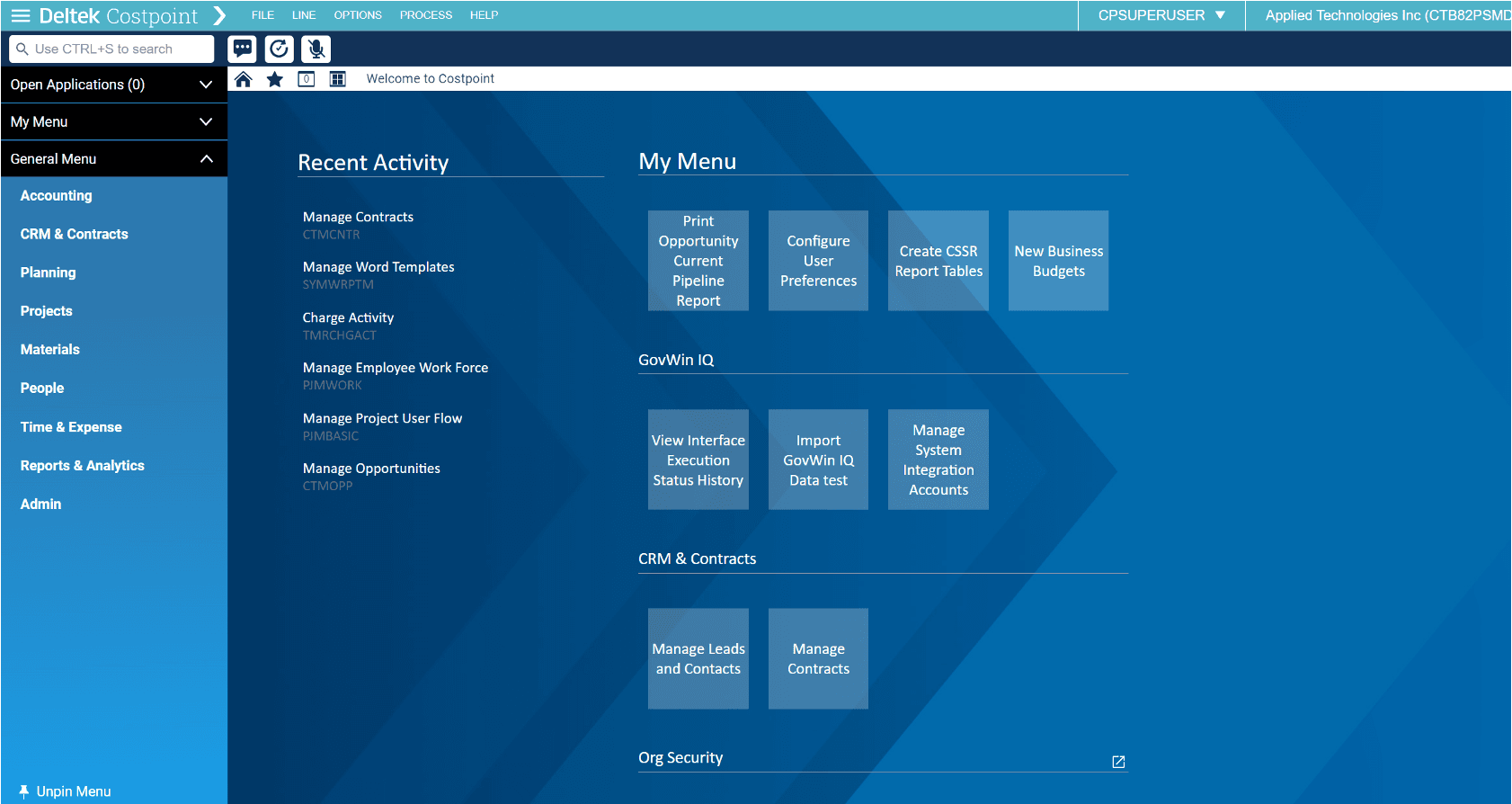
Task: Open Manage Word Templates recent activity
Action: click(x=378, y=267)
